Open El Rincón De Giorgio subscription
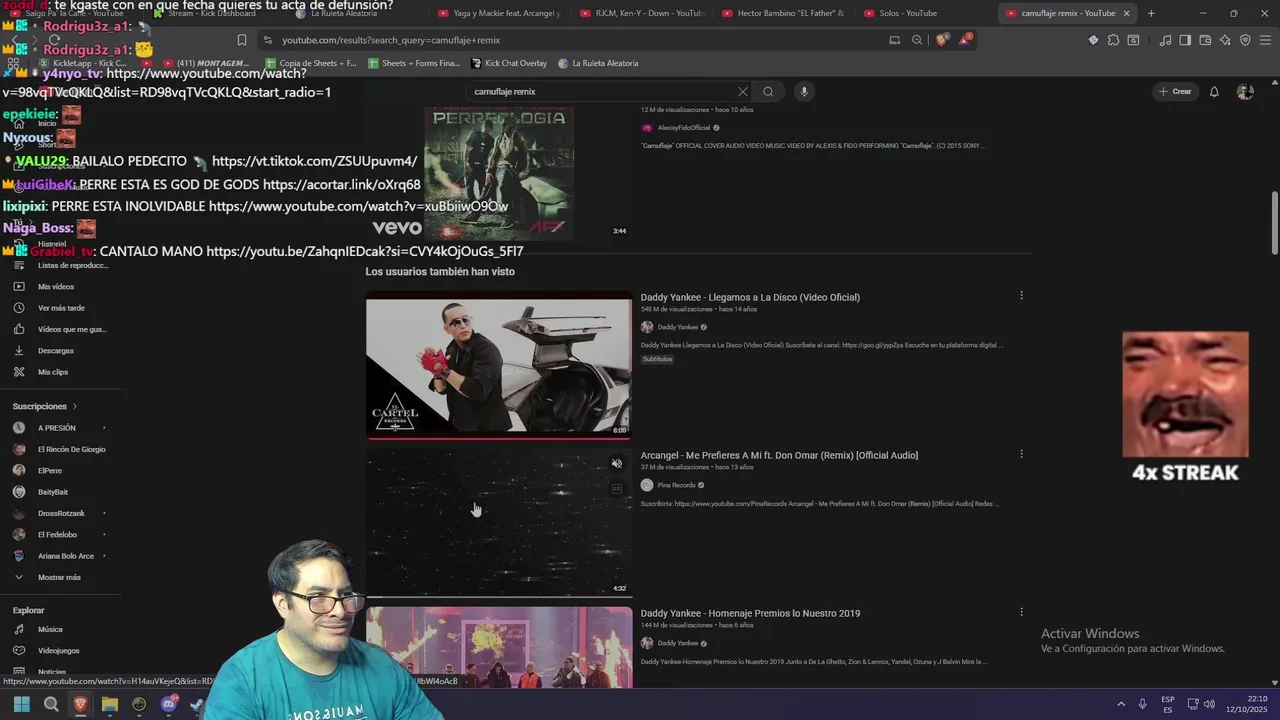Image resolution: width=1280 pixels, height=720 pixels. coord(71,449)
